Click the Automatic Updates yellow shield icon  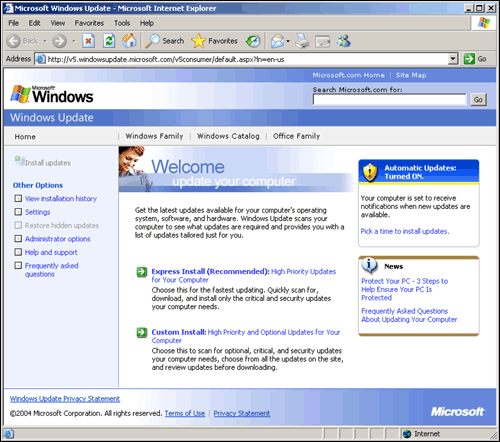[x=370, y=172]
